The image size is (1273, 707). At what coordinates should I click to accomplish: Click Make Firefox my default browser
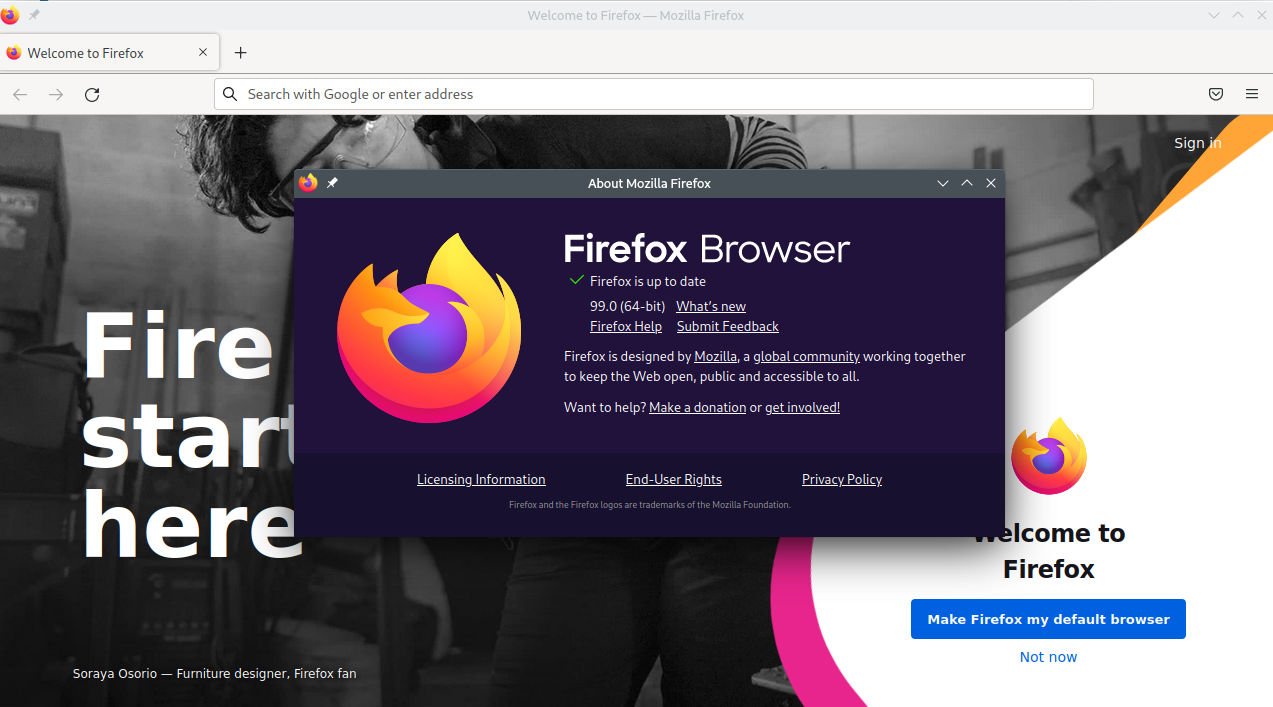[1048, 619]
